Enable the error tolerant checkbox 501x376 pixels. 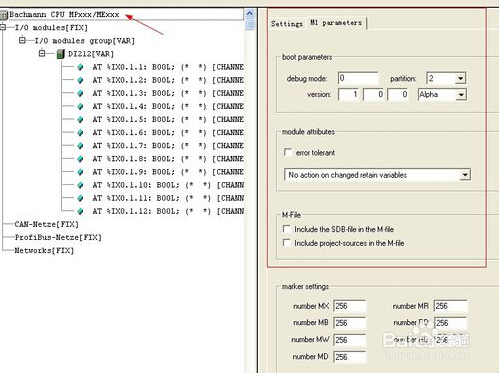pos(287,152)
